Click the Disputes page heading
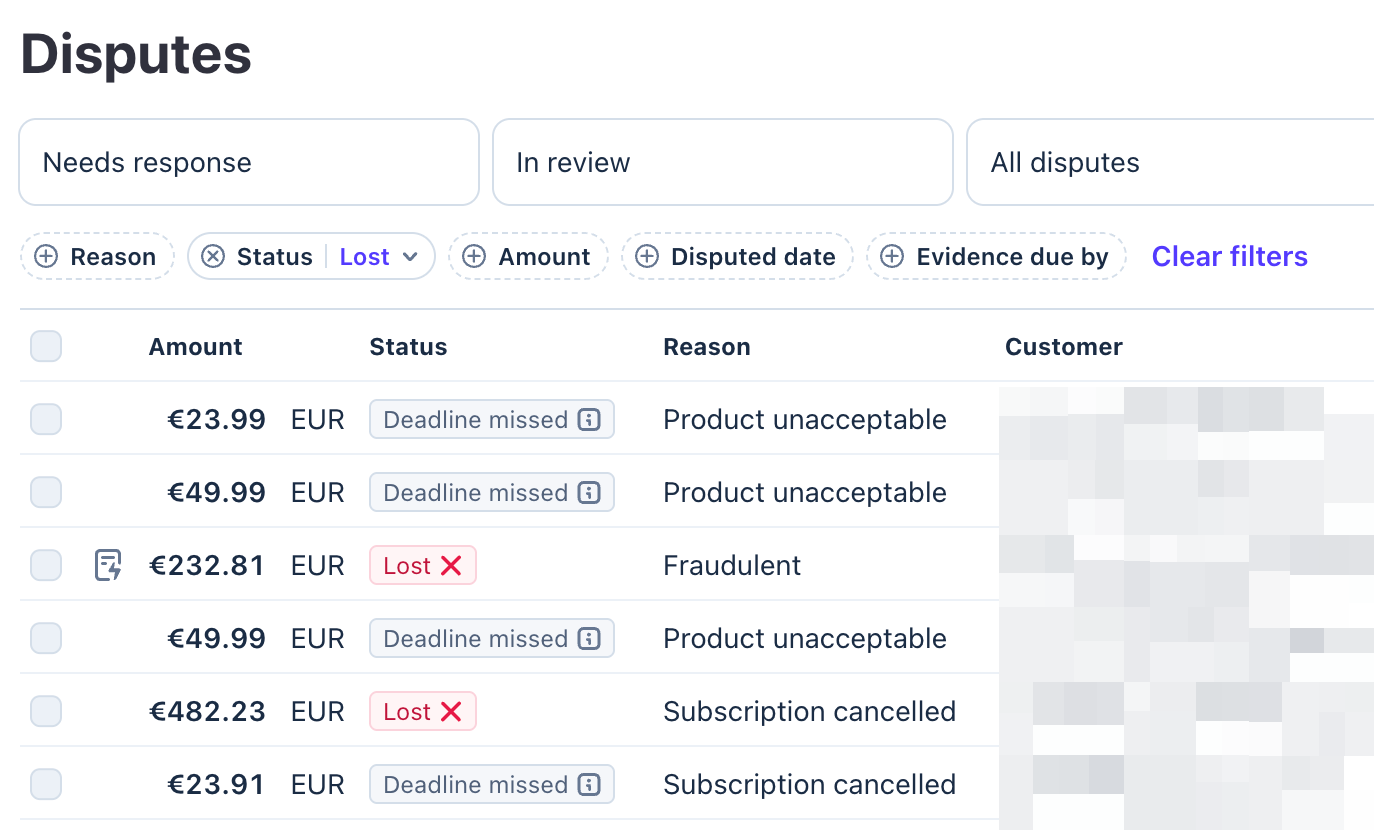The height and width of the screenshot is (830, 1374). [x=136, y=54]
